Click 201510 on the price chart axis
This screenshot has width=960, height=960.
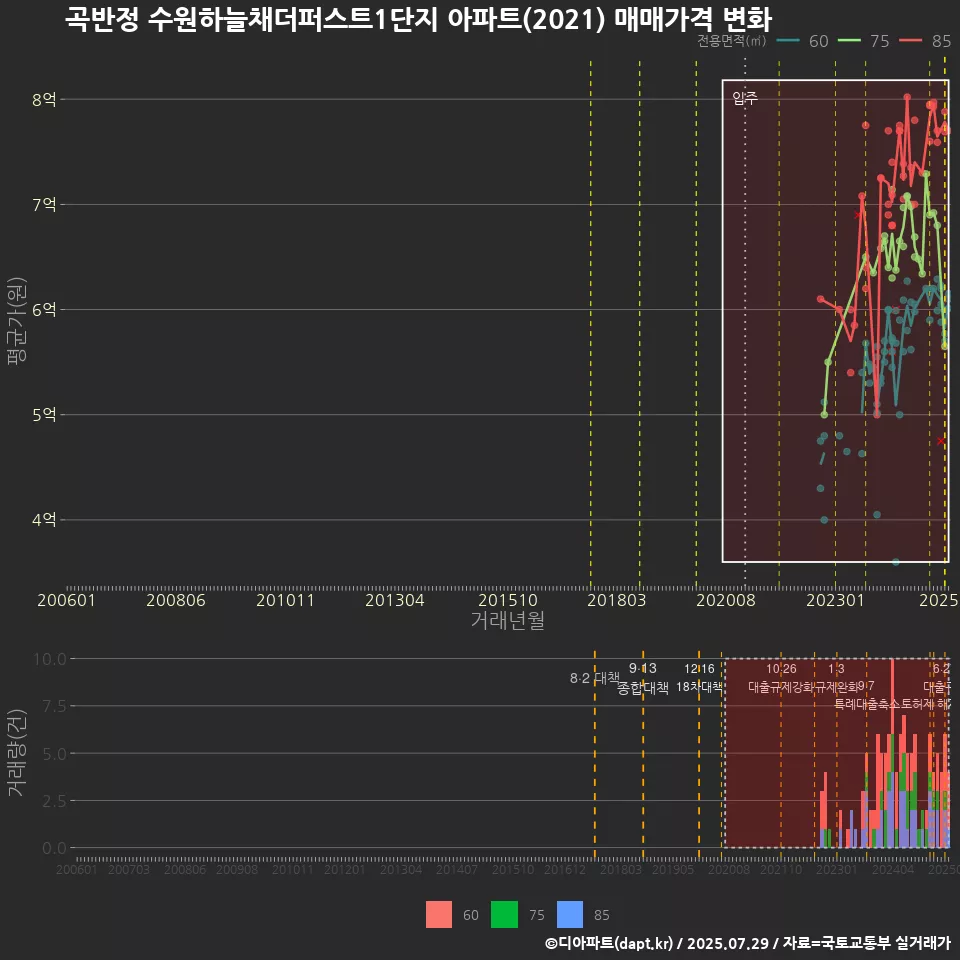[508, 600]
